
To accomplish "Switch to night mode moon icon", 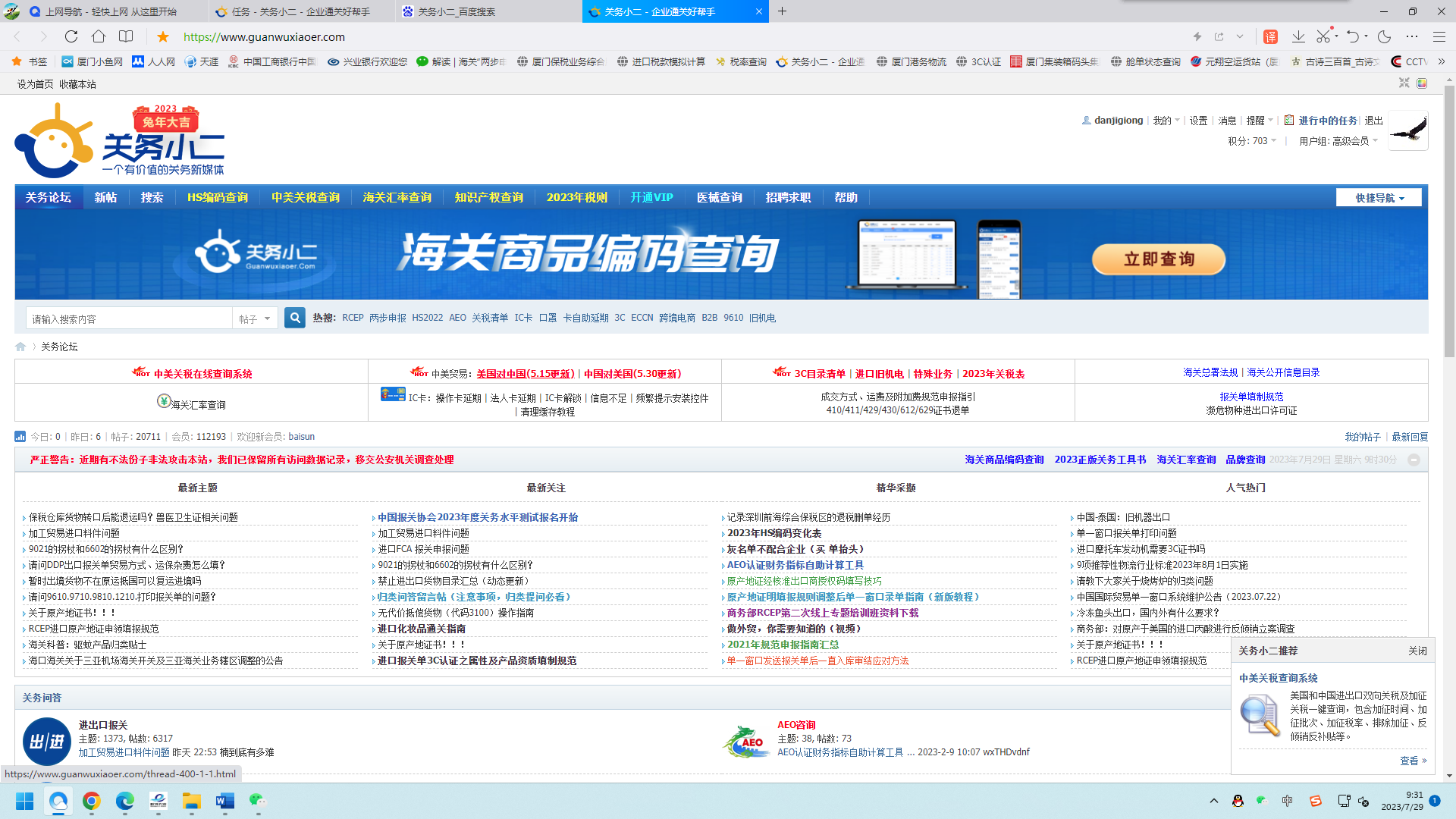I will [x=1385, y=36].
